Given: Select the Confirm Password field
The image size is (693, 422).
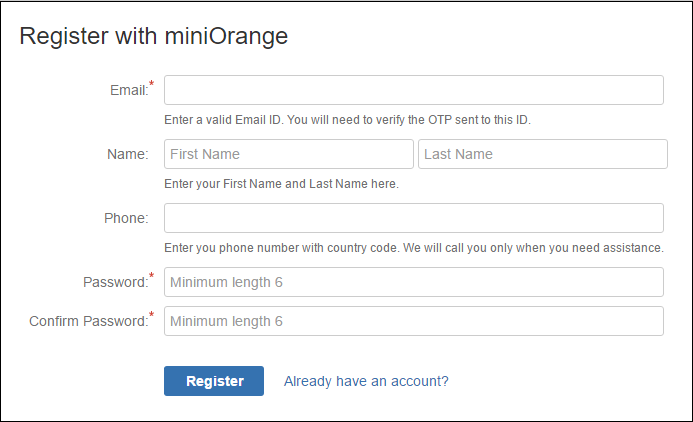Looking at the screenshot, I should pos(414,321).
